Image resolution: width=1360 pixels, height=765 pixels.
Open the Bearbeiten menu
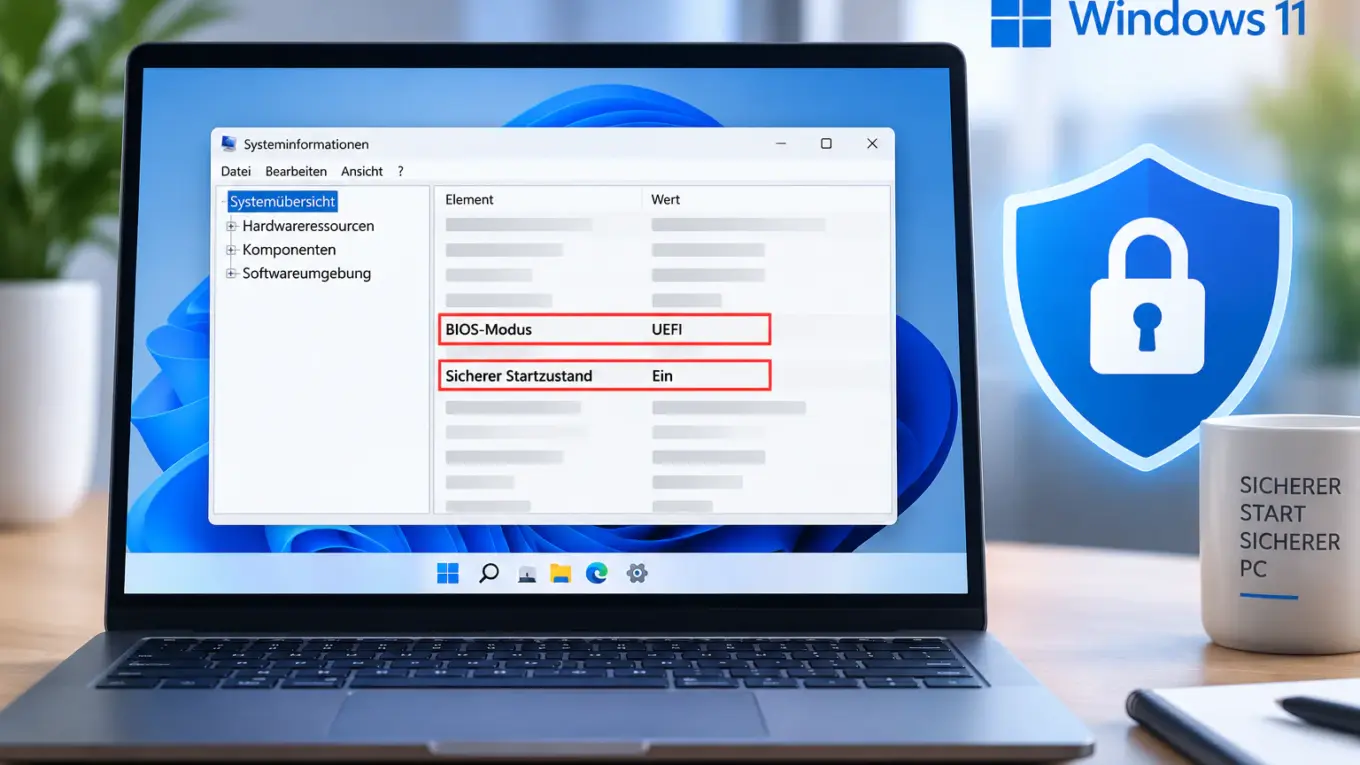(296, 171)
